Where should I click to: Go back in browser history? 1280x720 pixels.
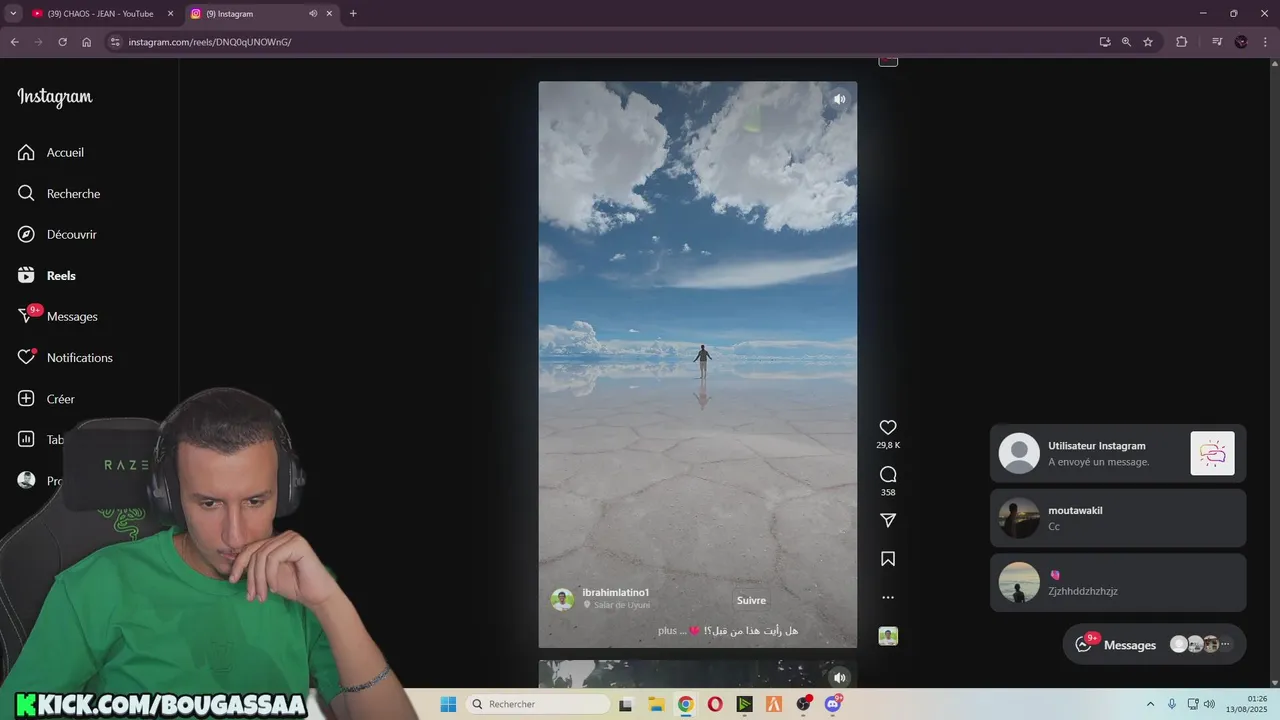pos(14,42)
